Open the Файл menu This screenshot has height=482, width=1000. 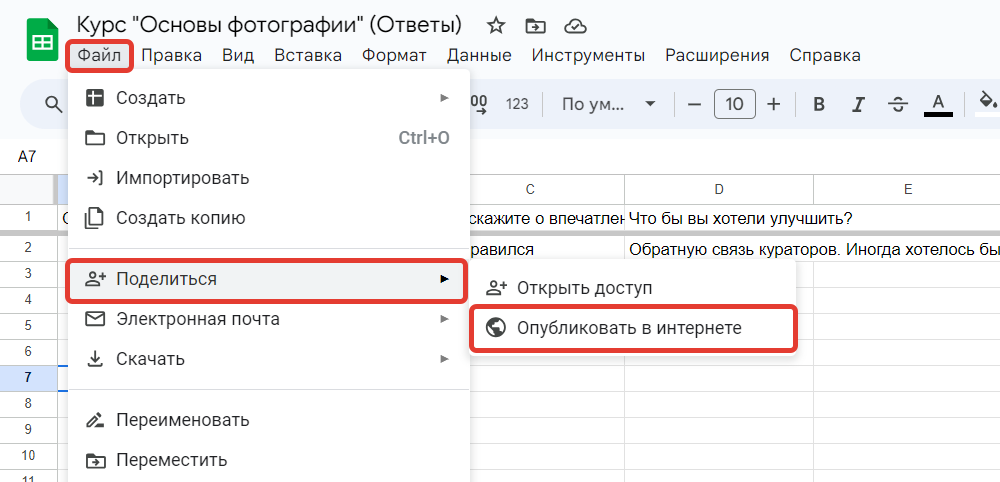pos(99,55)
